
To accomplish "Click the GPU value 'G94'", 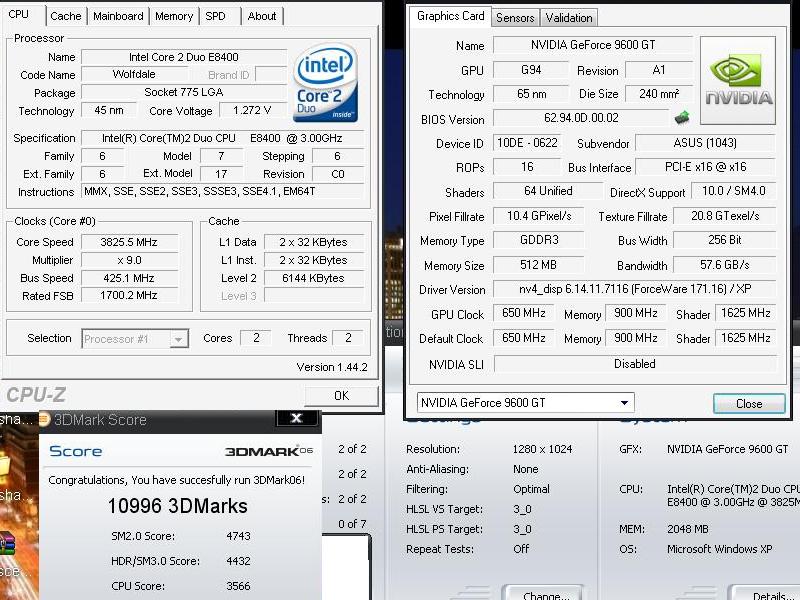I will [x=531, y=70].
